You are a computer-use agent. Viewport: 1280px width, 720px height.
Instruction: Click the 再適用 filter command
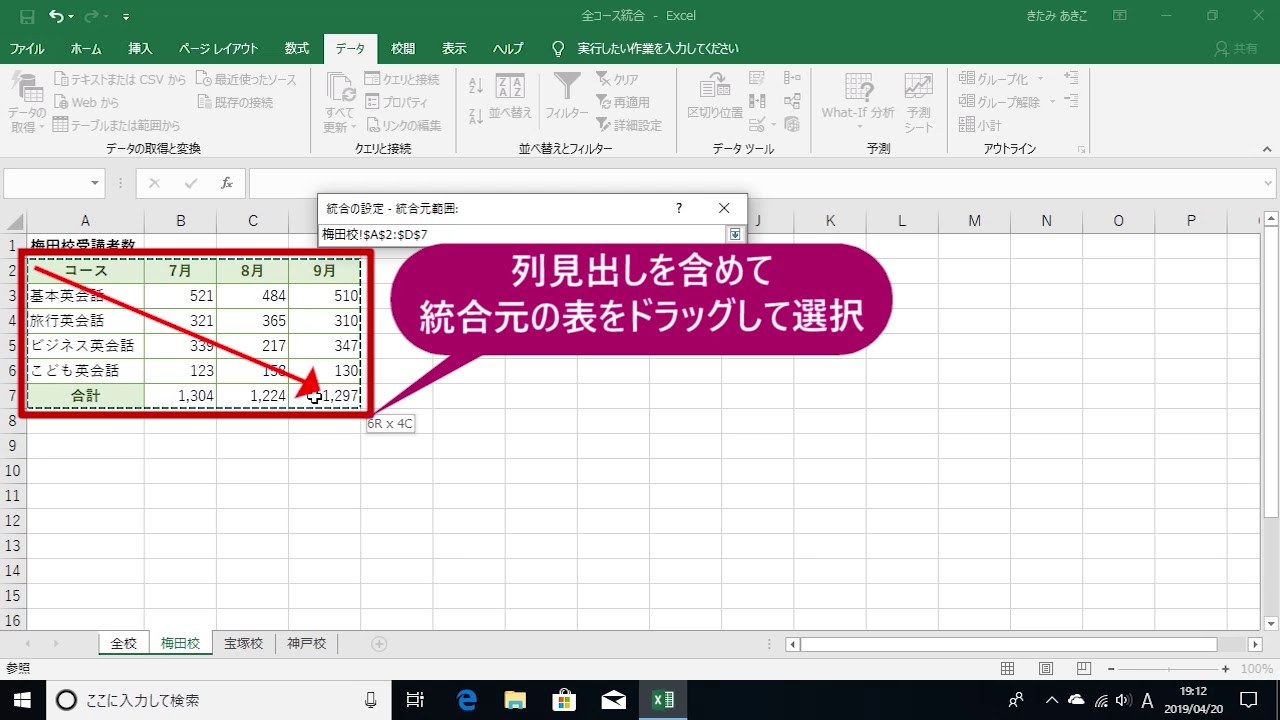(x=623, y=102)
